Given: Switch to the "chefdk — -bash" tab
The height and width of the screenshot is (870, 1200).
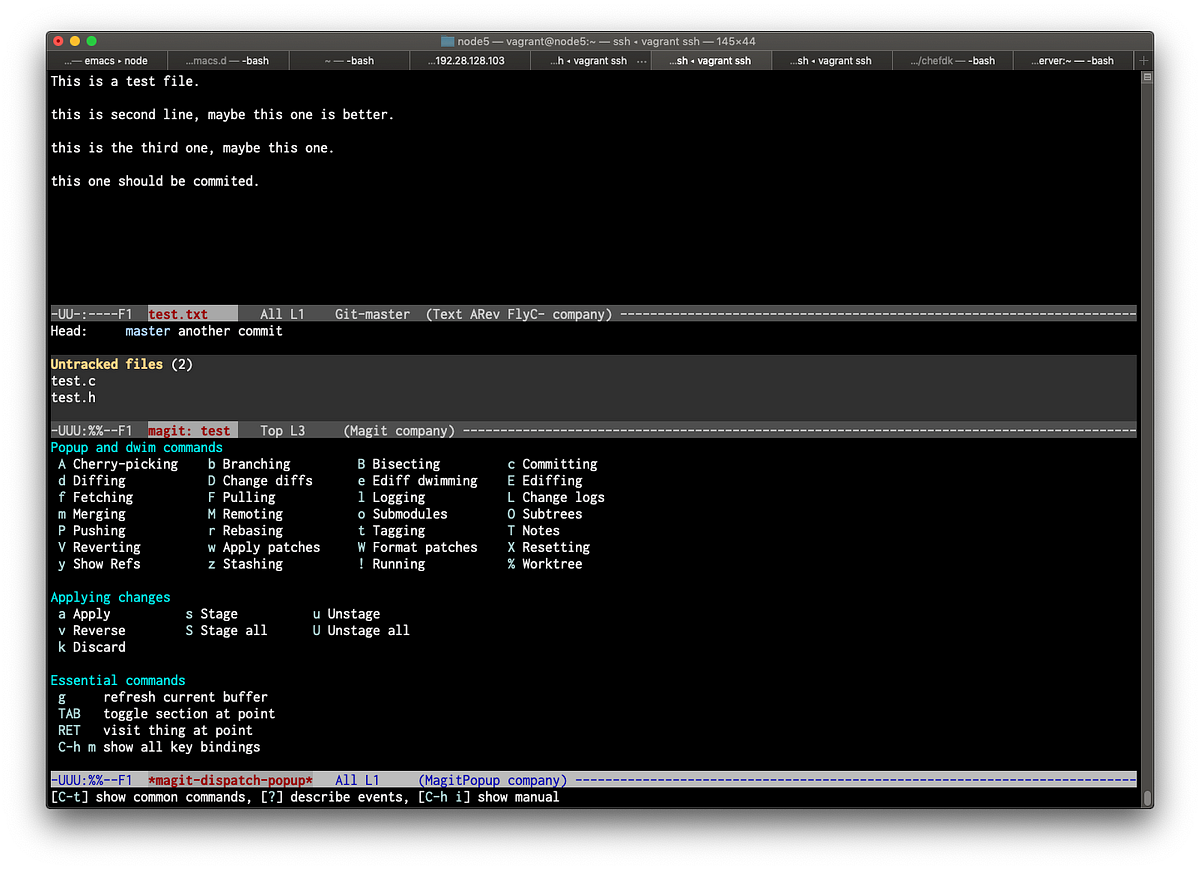Looking at the screenshot, I should [952, 60].
